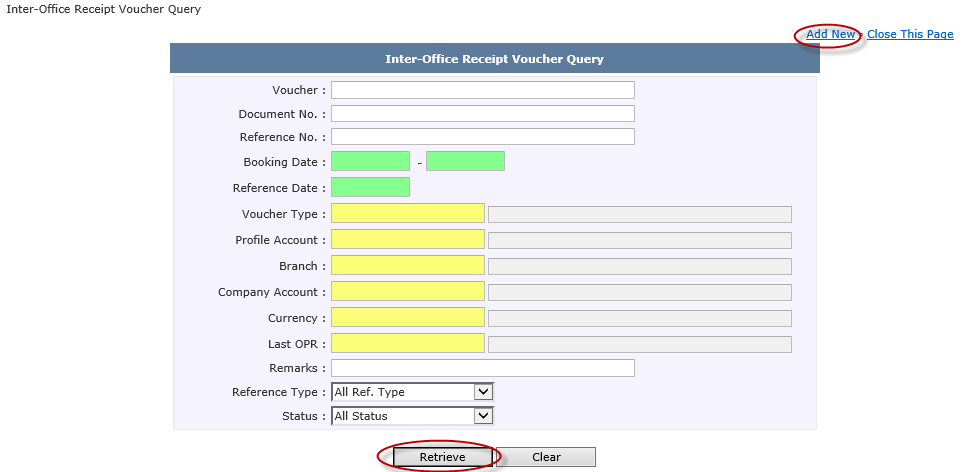
Task: Open the Reference Type dropdown
Action: click(412, 392)
